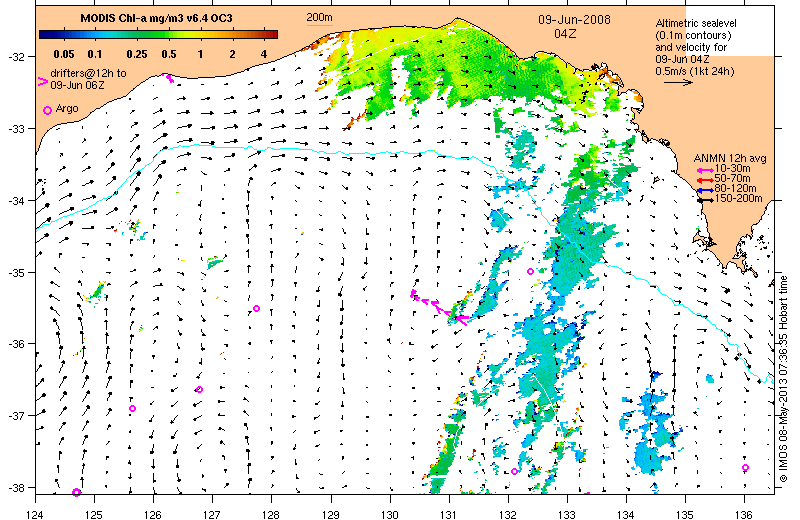Click the coastal drifter marker near 126.2E 32.3S
This screenshot has width=800, height=520.
pos(168,78)
